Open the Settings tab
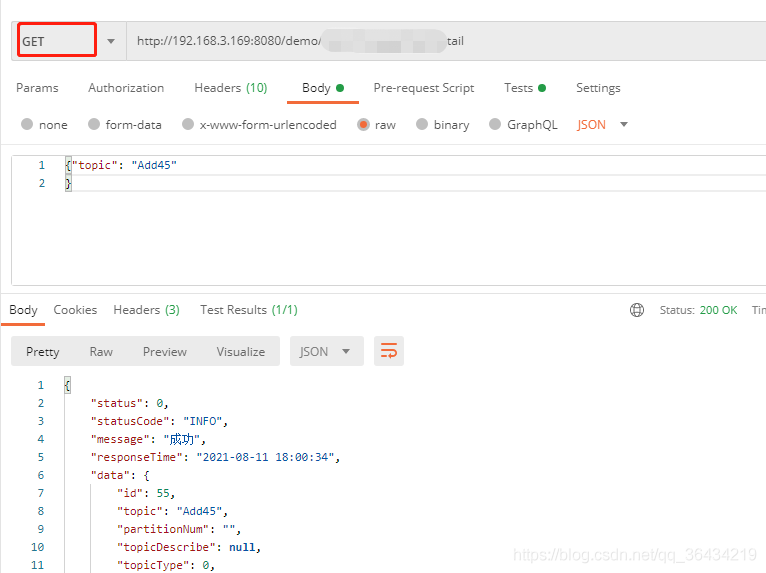The width and height of the screenshot is (766, 573). coord(598,88)
